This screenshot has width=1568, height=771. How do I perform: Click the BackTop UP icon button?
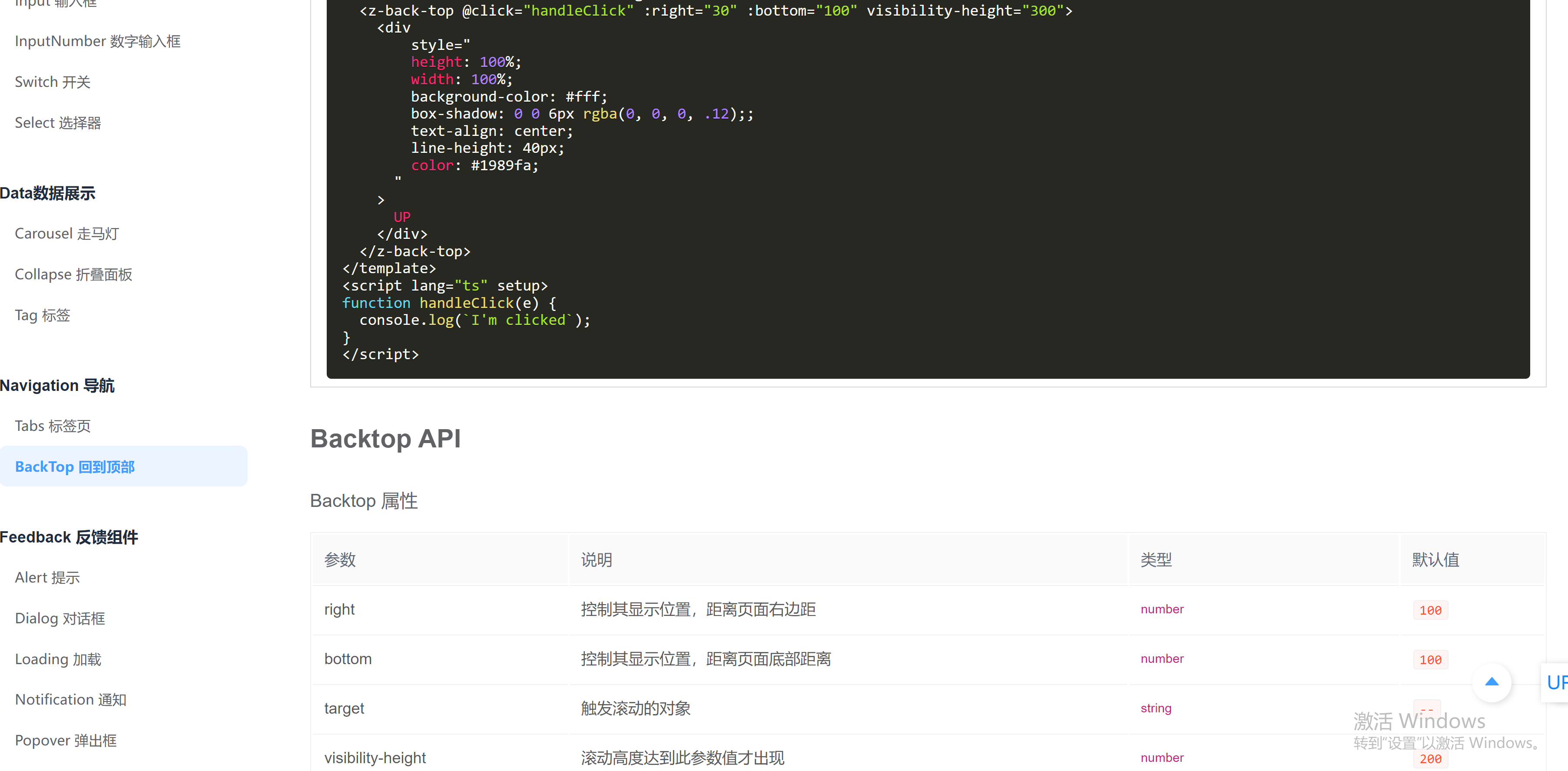point(1492,683)
